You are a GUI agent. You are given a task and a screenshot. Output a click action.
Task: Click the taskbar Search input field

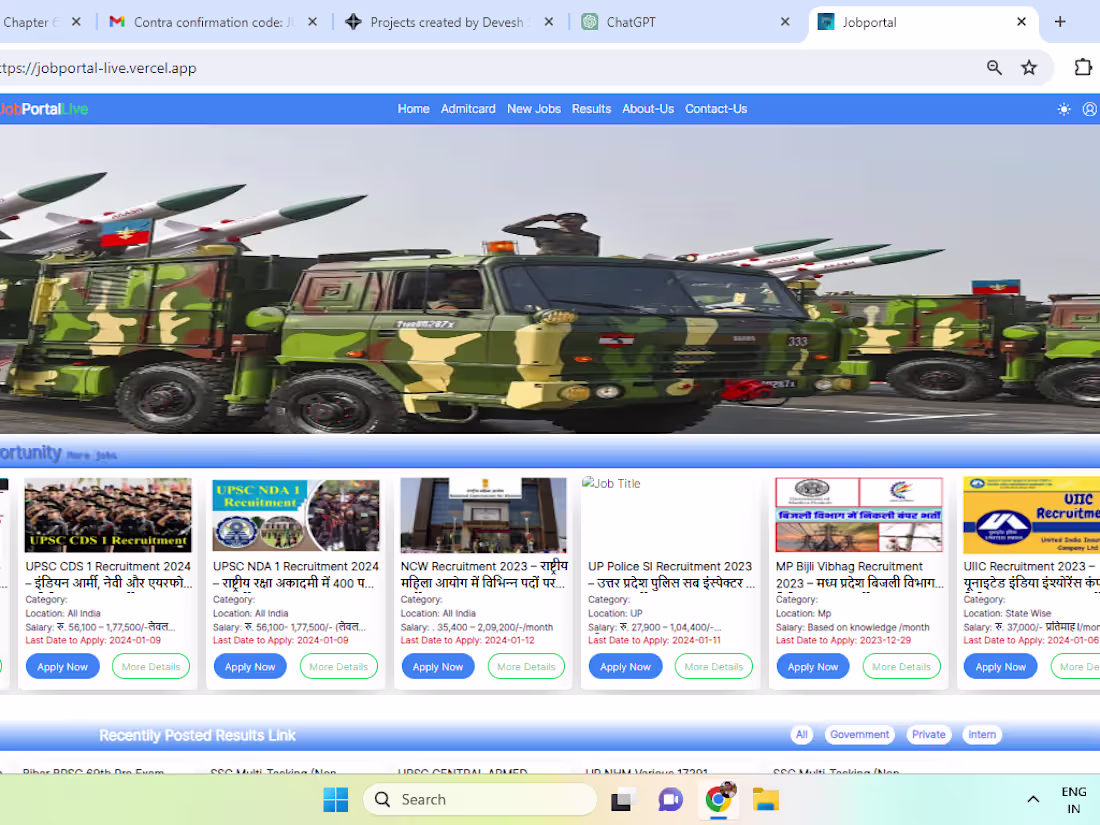[x=480, y=799]
